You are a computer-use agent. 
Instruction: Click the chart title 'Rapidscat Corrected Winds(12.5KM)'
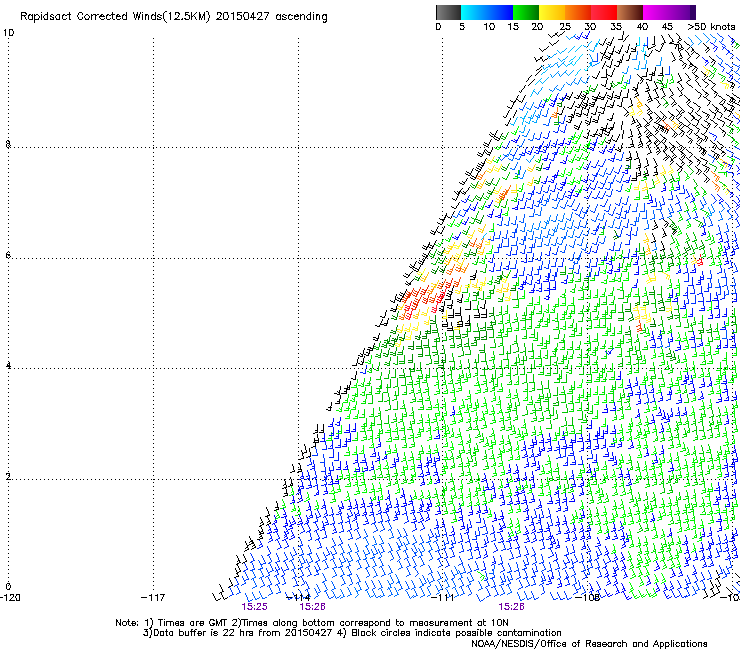click(115, 17)
